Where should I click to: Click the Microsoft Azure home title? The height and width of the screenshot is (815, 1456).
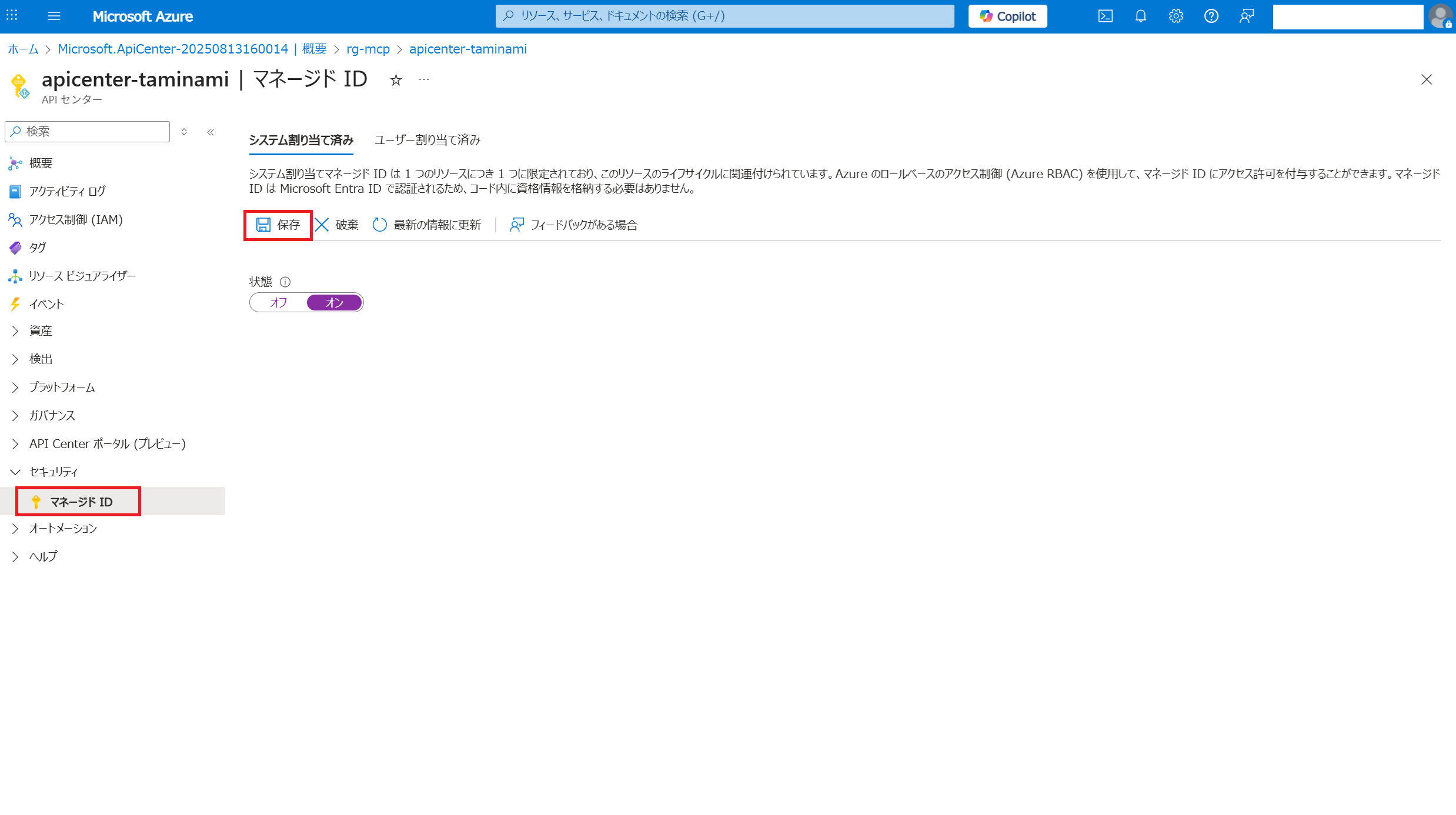pos(143,16)
